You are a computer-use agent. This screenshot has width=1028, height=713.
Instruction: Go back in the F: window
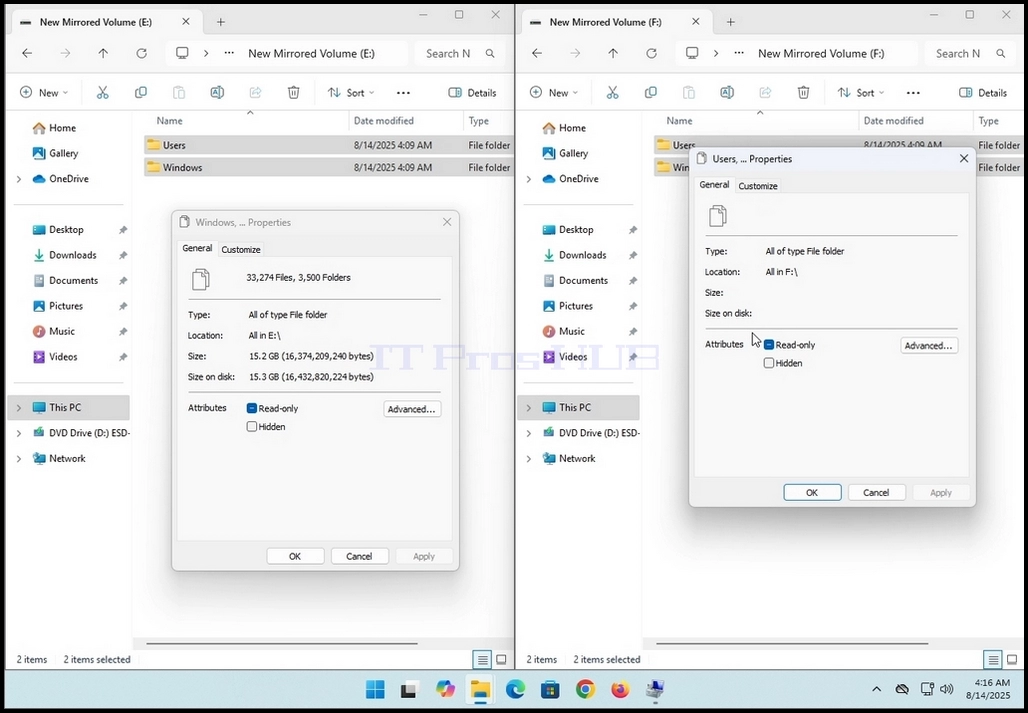pos(537,53)
